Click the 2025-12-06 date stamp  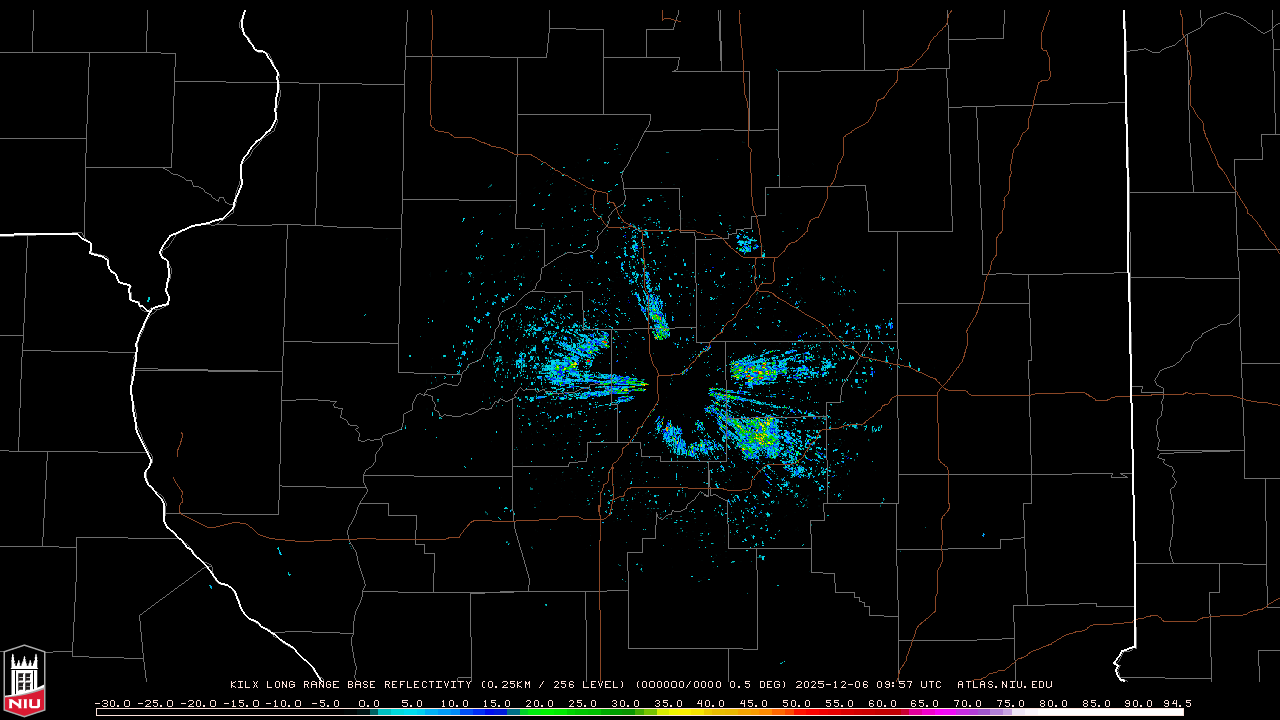pos(832,685)
